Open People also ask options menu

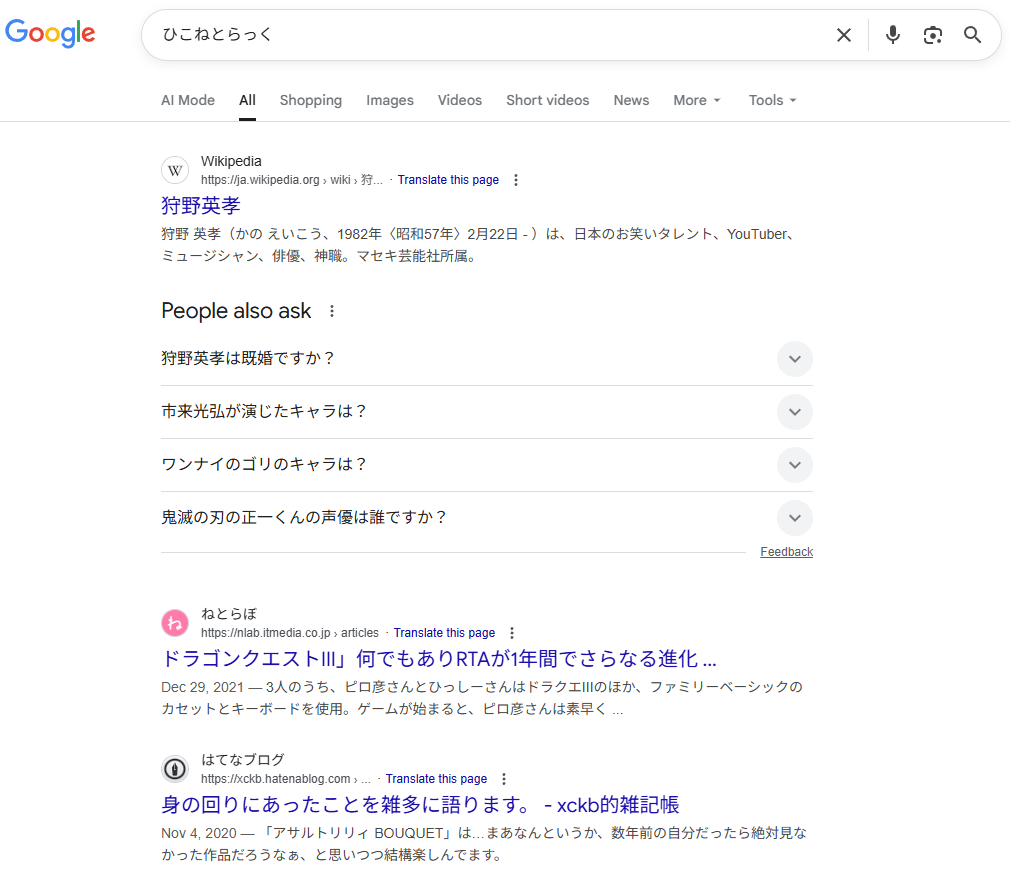click(x=332, y=311)
